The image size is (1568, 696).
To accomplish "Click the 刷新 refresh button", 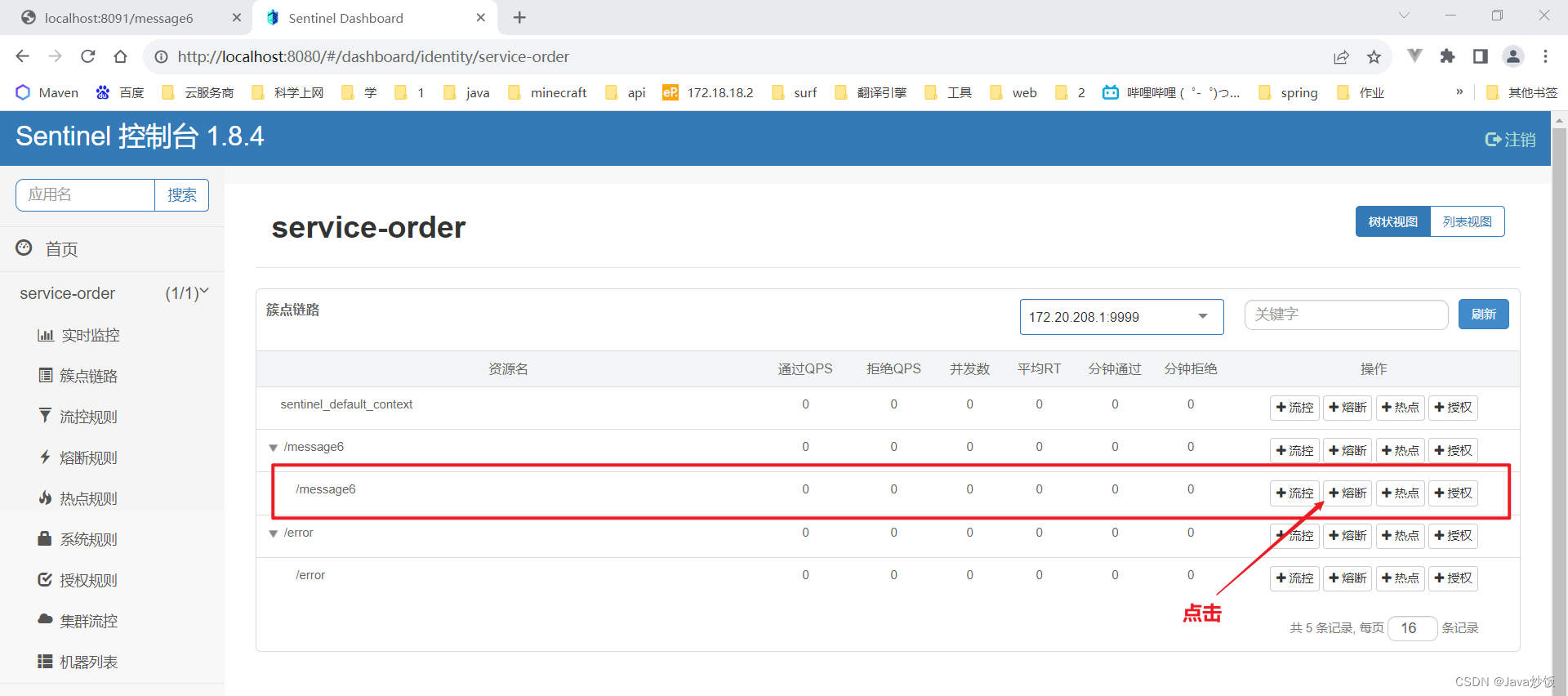I will click(x=1484, y=315).
